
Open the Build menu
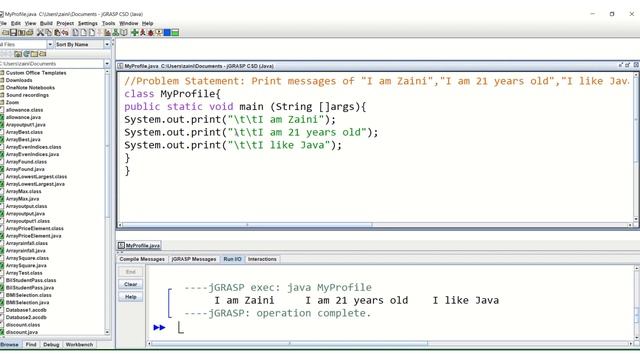pyautogui.click(x=46, y=23)
